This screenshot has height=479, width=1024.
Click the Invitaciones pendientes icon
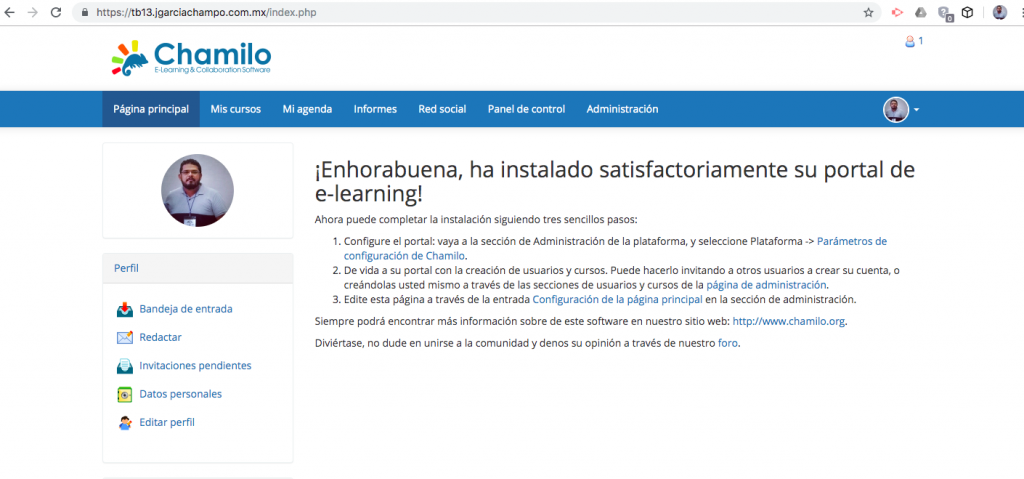(x=125, y=366)
